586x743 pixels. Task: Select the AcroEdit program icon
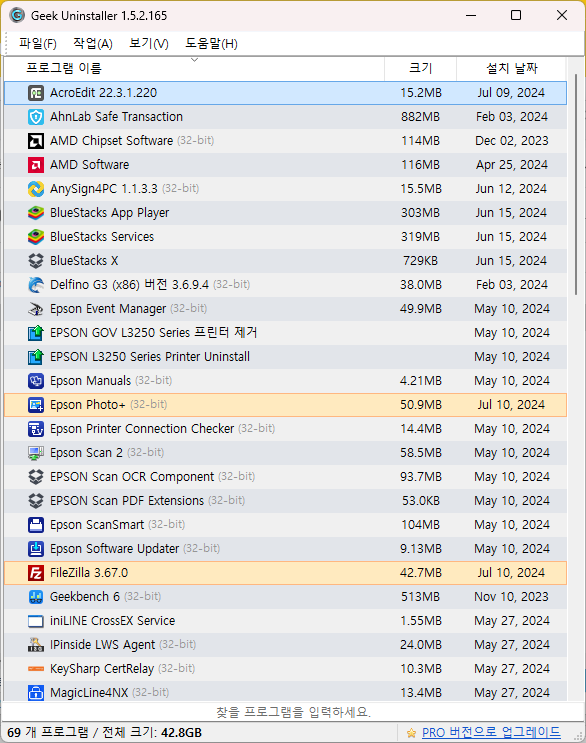(x=36, y=93)
